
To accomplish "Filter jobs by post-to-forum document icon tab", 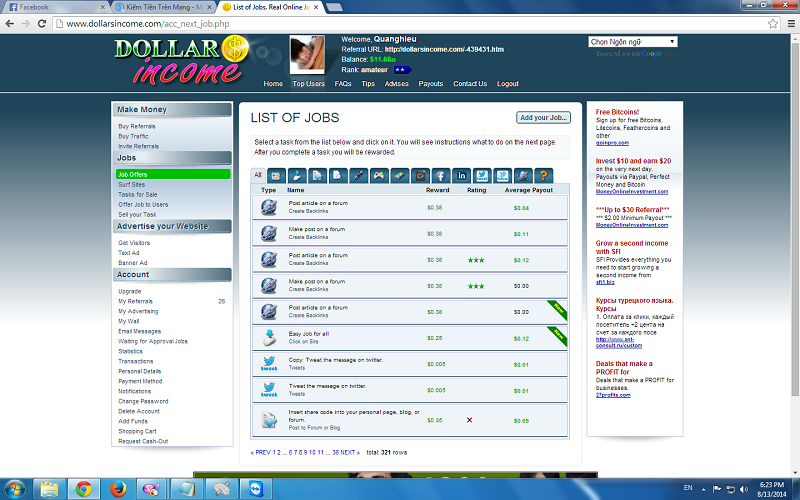I will pyautogui.click(x=317, y=176).
